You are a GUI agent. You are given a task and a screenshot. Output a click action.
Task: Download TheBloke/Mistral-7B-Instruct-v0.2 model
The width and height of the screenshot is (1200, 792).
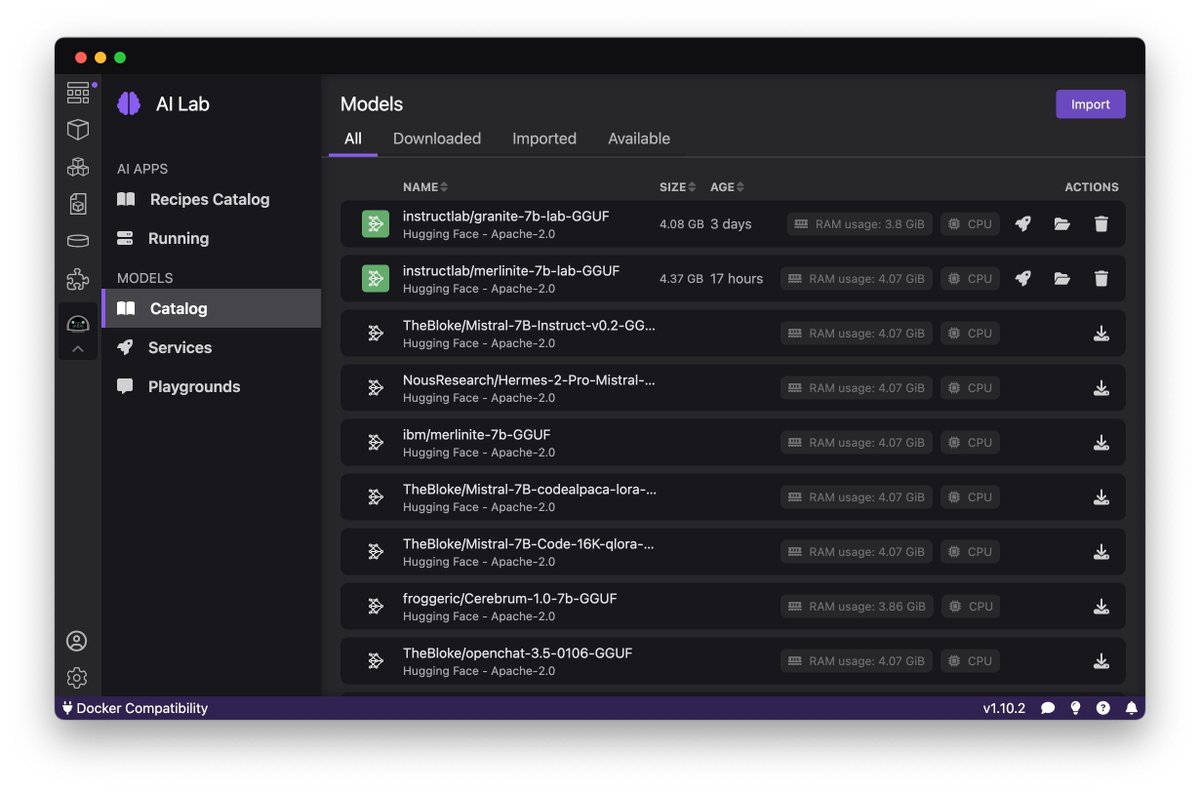pyautogui.click(x=1101, y=333)
